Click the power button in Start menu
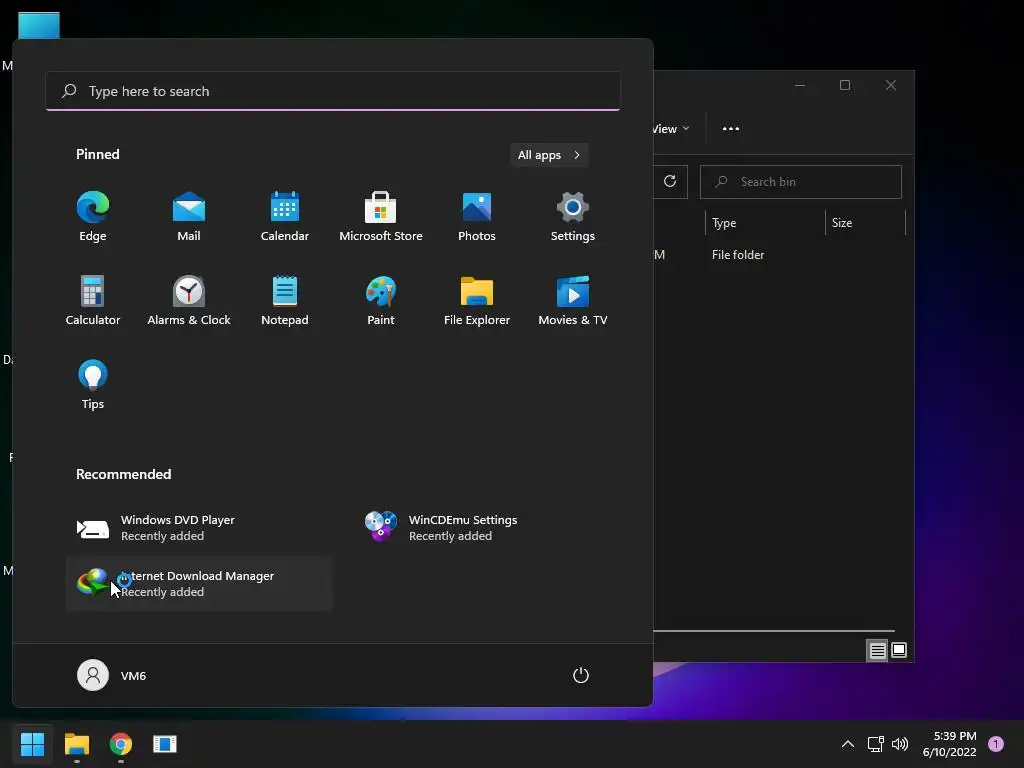The width and height of the screenshot is (1024, 768). coord(581,675)
